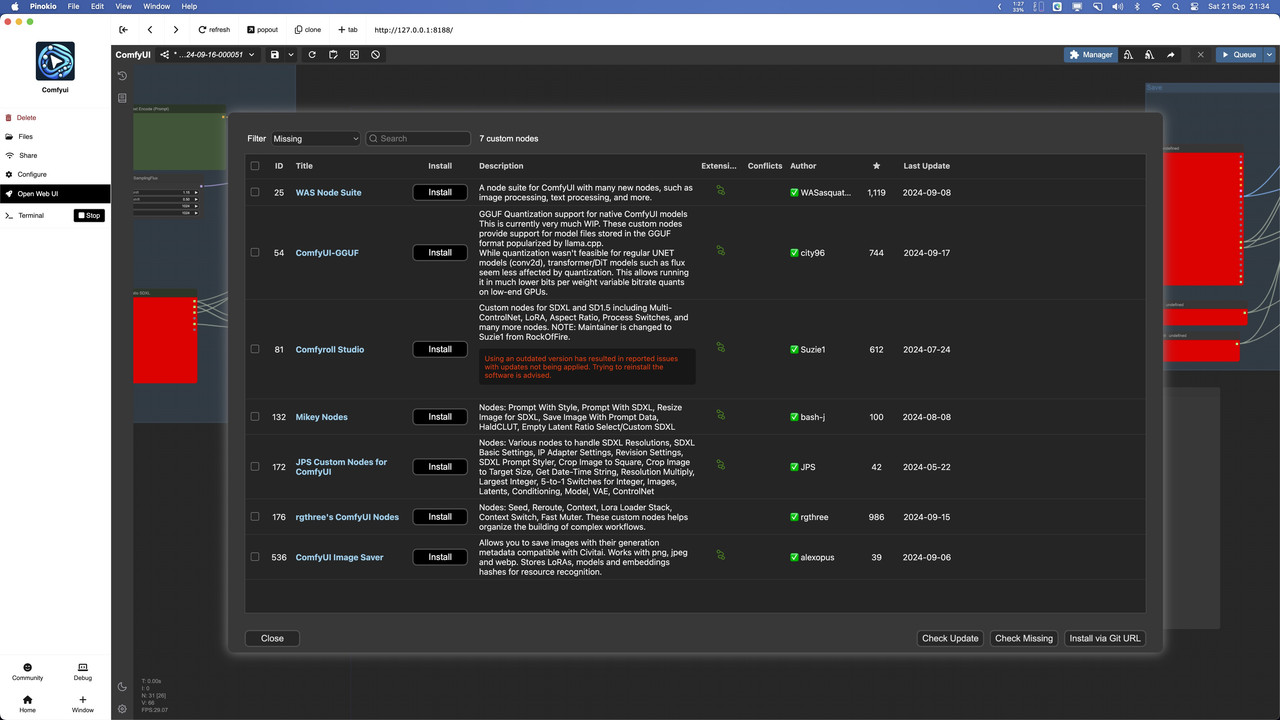The height and width of the screenshot is (720, 1280).
Task: Click the clear workflow ban icon
Action: (x=375, y=55)
